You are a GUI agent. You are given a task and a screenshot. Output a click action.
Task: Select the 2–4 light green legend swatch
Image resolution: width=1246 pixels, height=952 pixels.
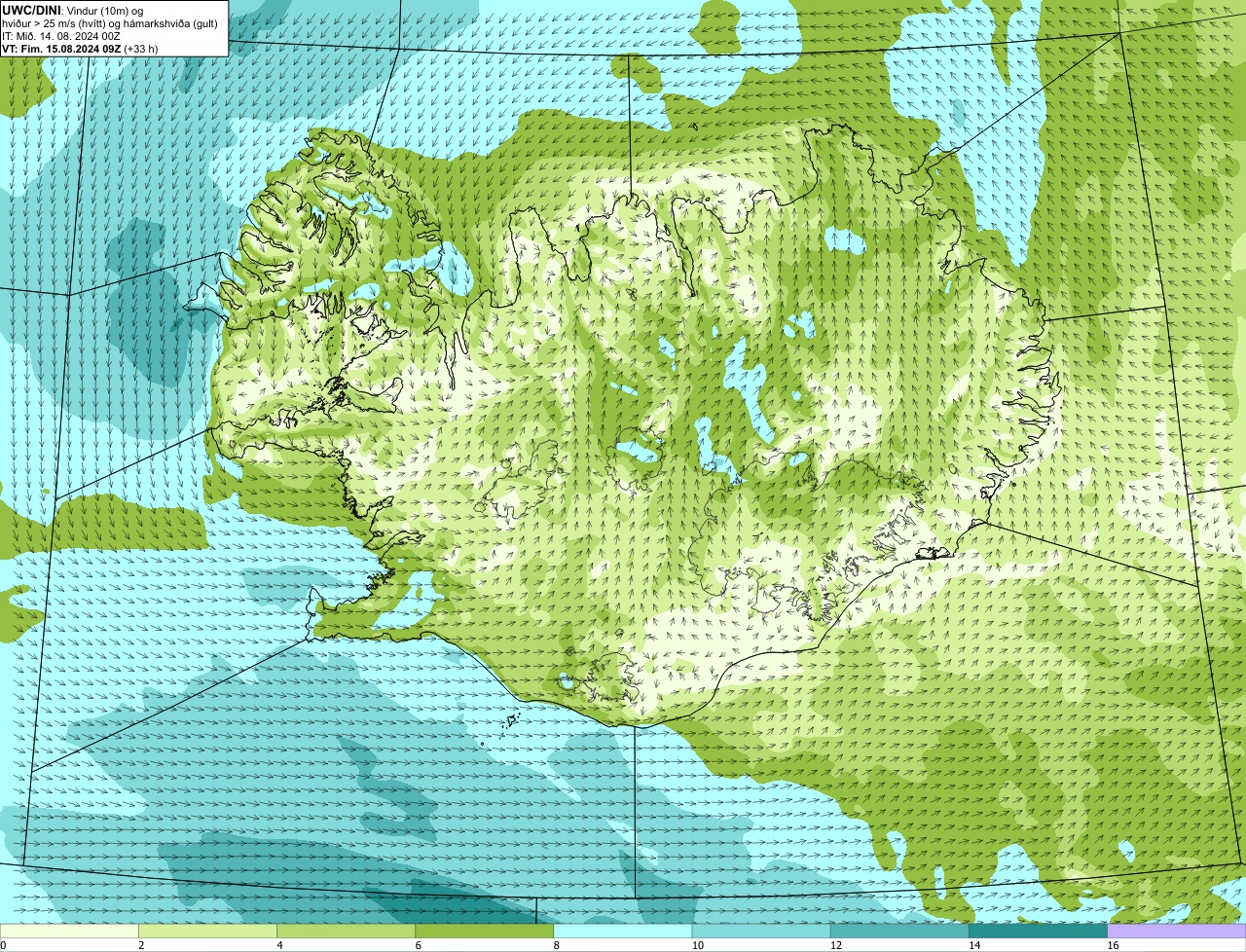pos(207,932)
